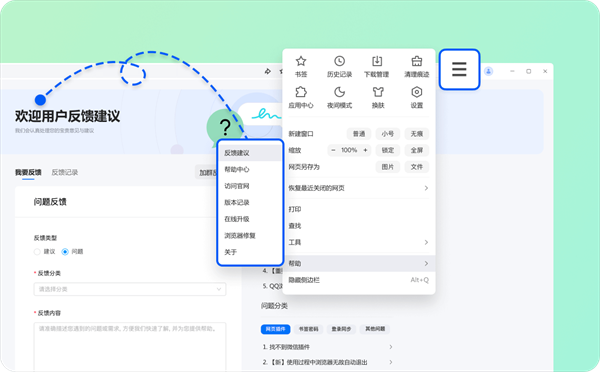
Task: Open the 书签 bookmarks star icon
Action: (301, 61)
